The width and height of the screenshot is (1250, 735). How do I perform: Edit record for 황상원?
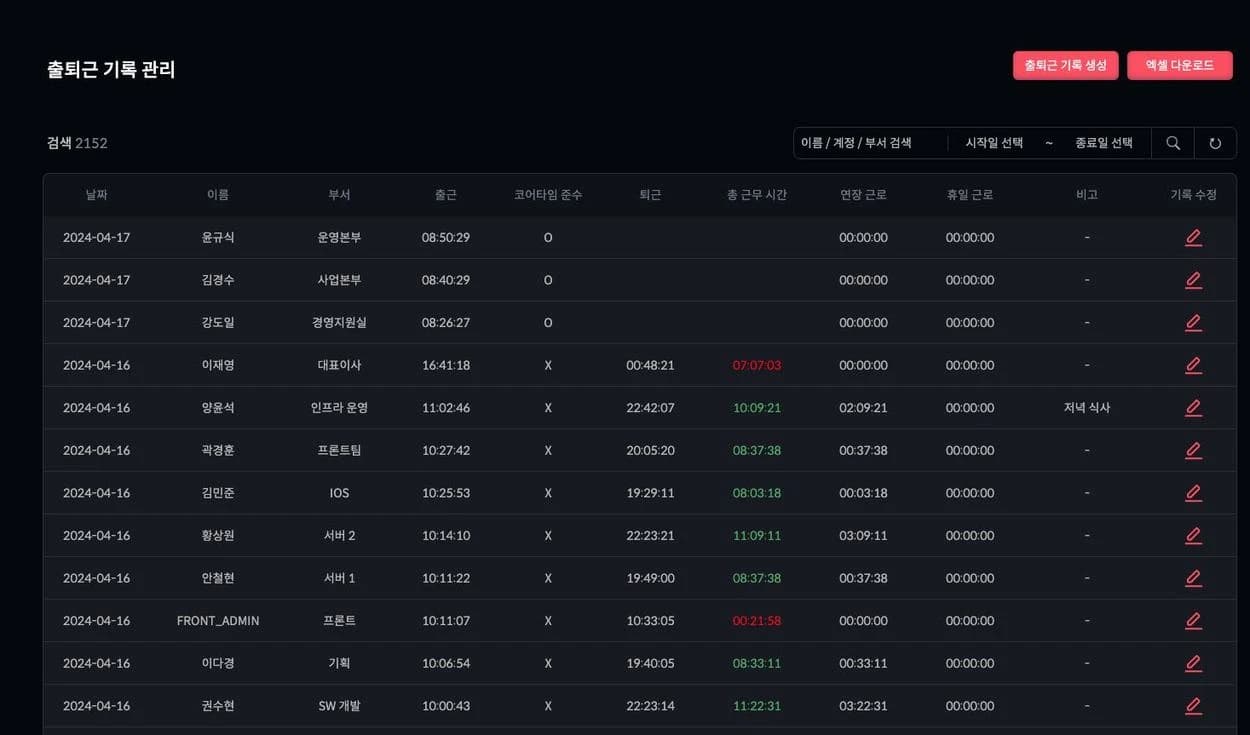[1193, 535]
